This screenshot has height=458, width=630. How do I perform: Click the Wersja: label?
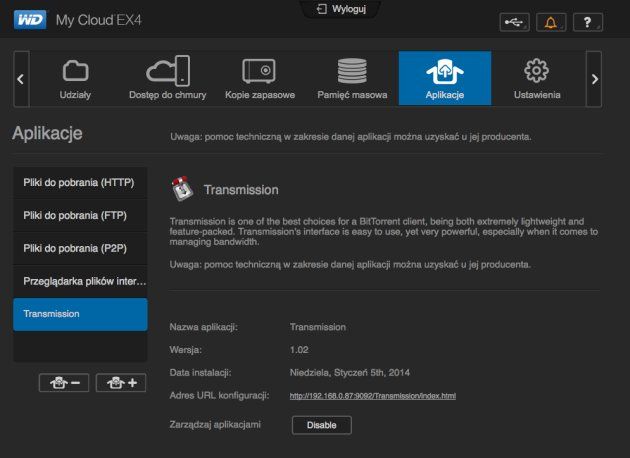pyautogui.click(x=186, y=350)
